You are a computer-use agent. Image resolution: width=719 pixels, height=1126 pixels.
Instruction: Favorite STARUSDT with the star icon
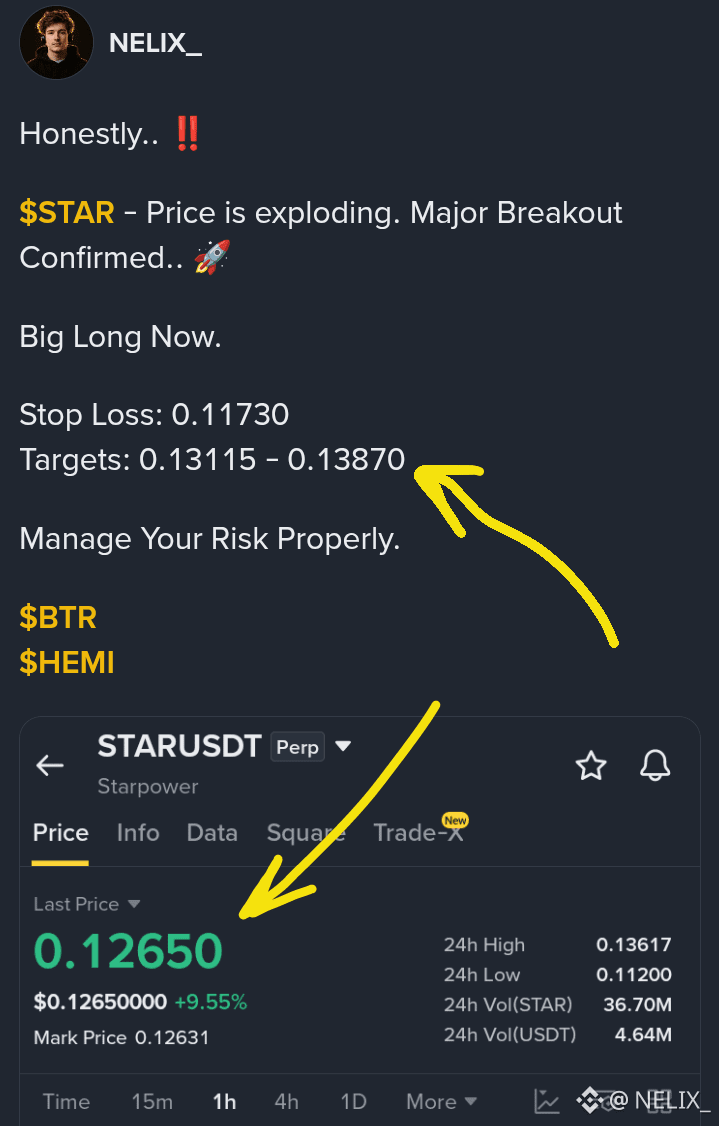[x=591, y=766]
